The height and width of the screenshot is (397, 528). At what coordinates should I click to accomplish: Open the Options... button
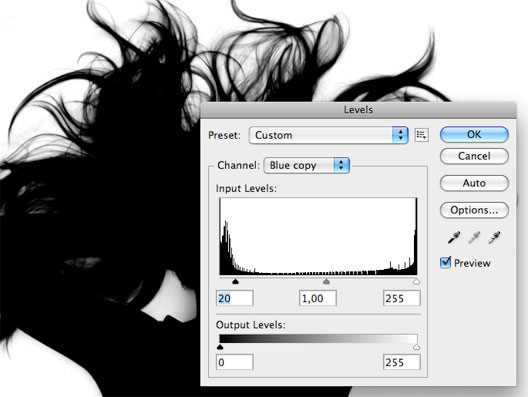click(474, 210)
